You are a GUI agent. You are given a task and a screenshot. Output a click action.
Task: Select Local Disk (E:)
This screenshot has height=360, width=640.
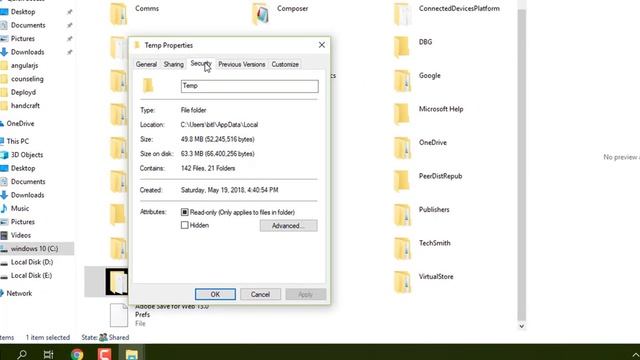tap(31, 276)
